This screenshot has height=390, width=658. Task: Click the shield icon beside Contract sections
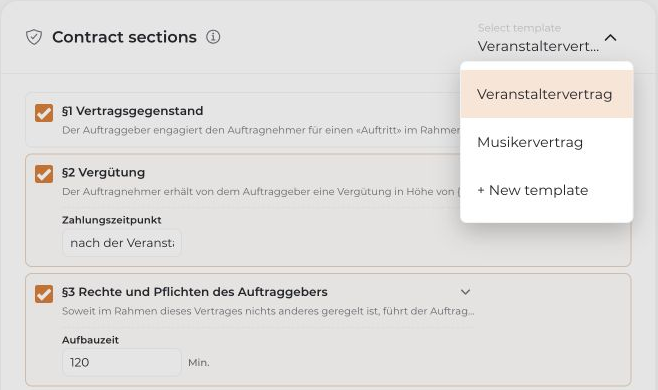(34, 37)
